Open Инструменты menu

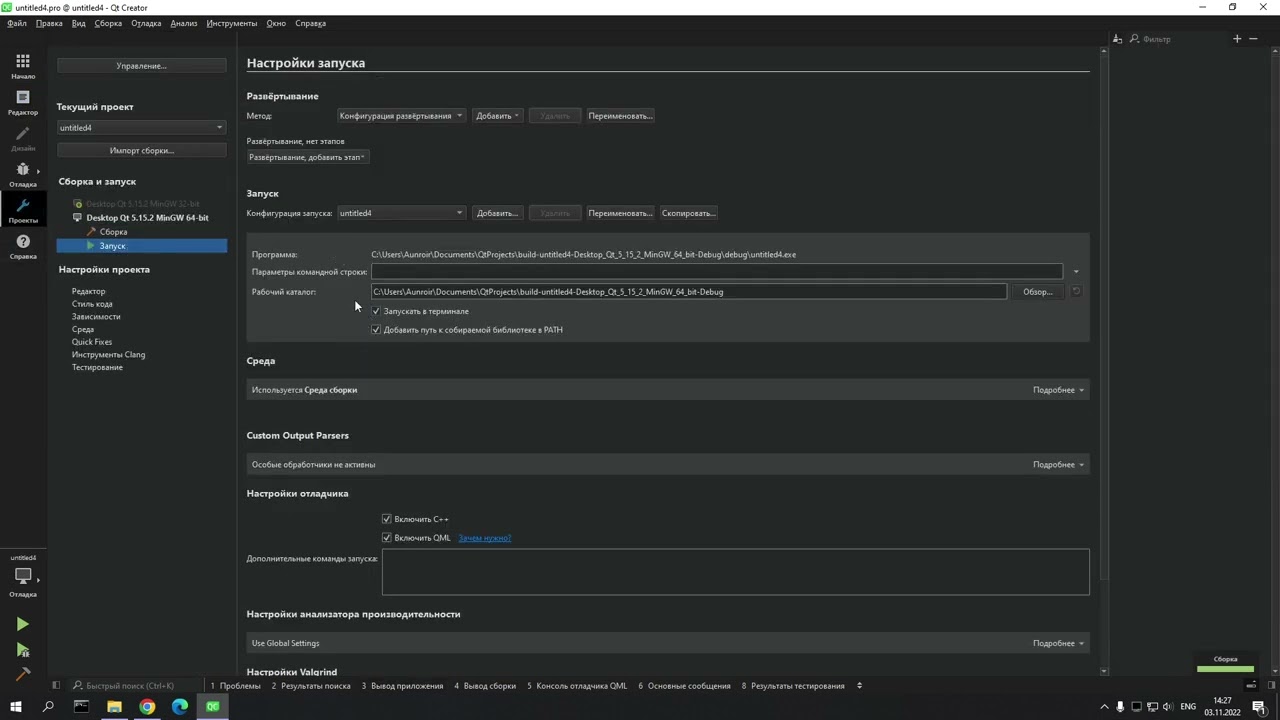tap(232, 23)
